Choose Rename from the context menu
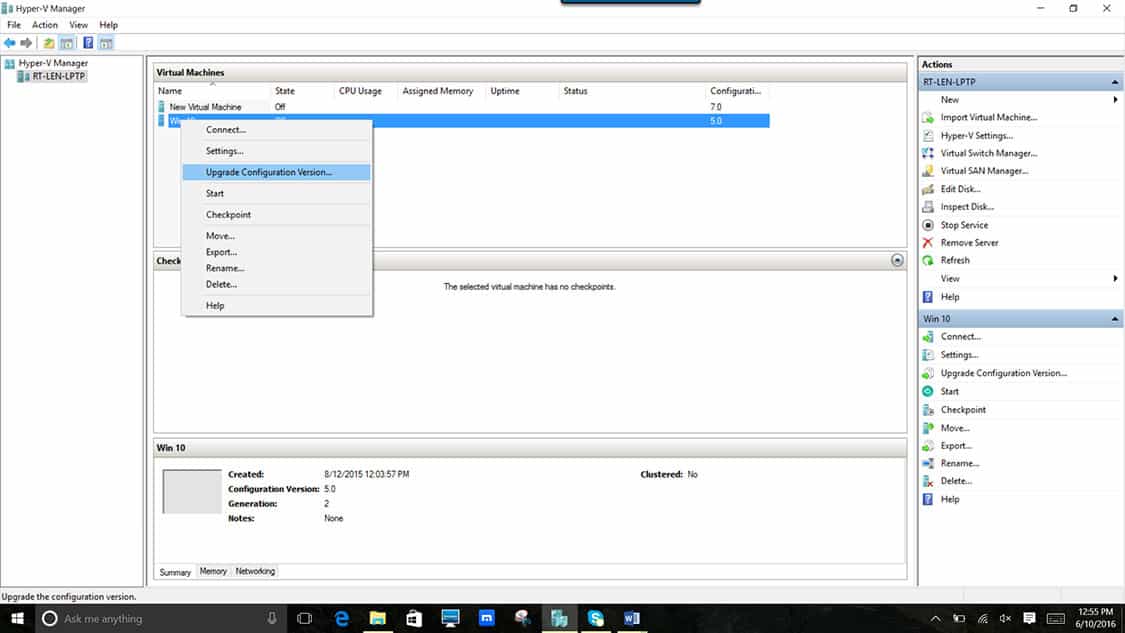 pos(277,268)
